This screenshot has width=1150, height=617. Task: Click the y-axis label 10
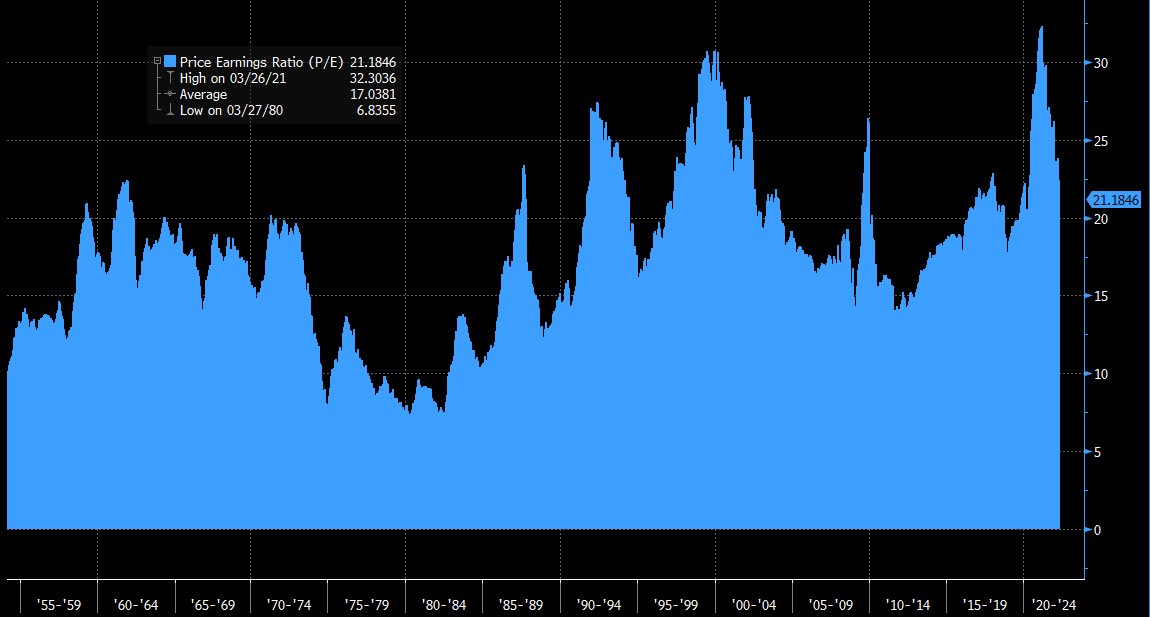[1100, 374]
